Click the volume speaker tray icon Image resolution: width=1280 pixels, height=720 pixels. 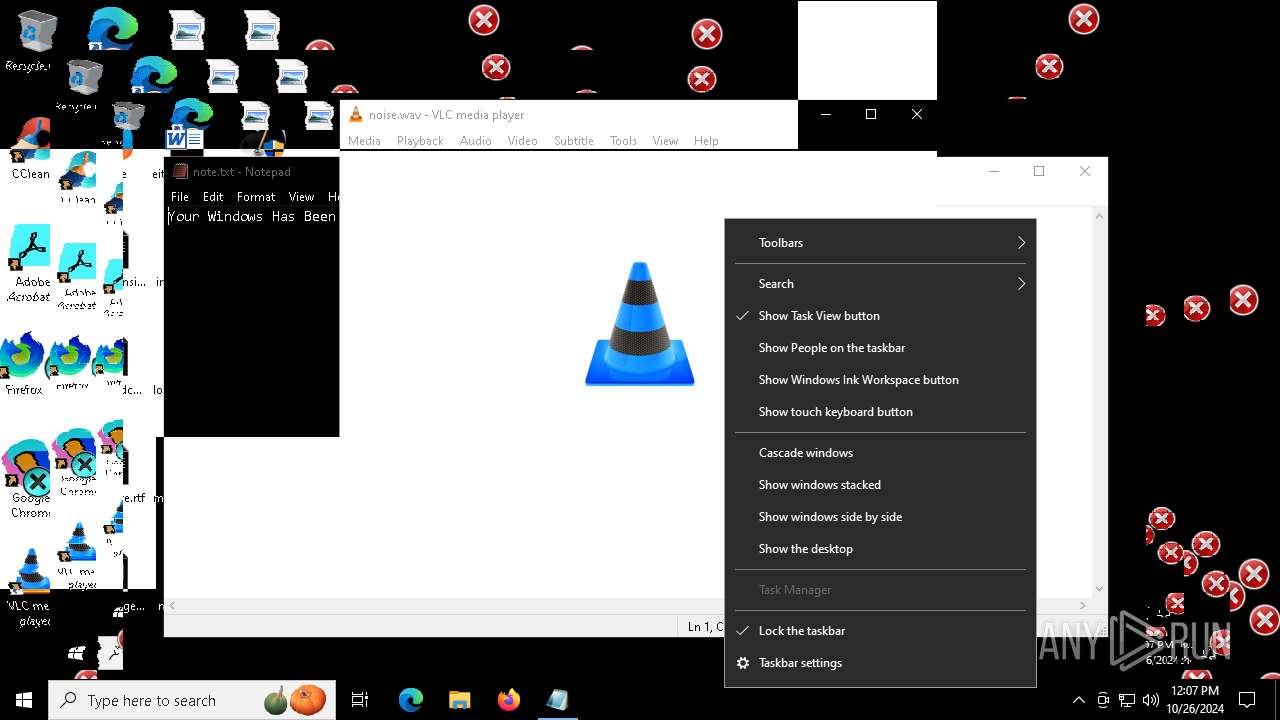[1151, 700]
